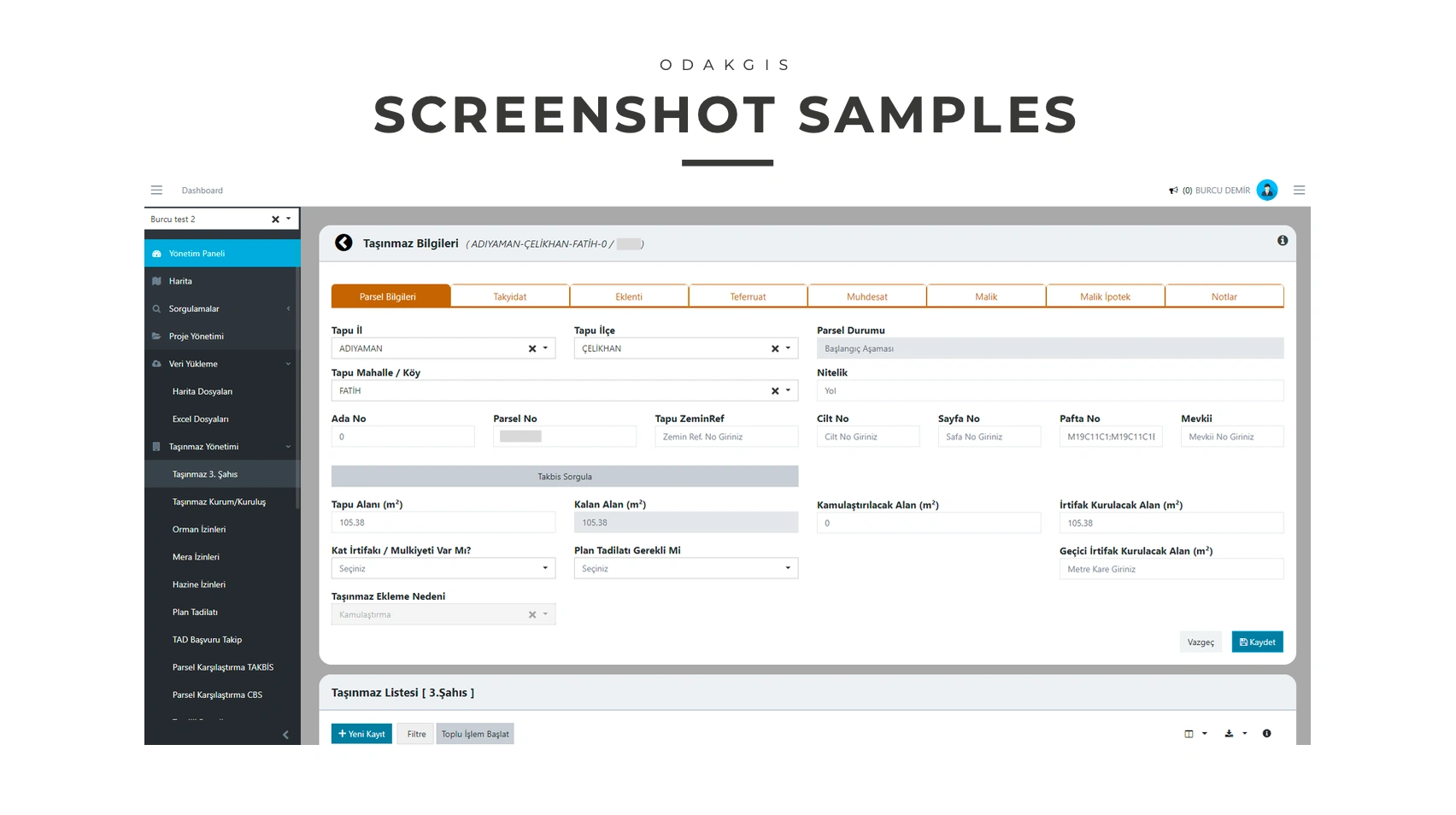The width and height of the screenshot is (1456, 815).
Task: Click the hamburger menu icon beside Dashboard
Action: 156,191
